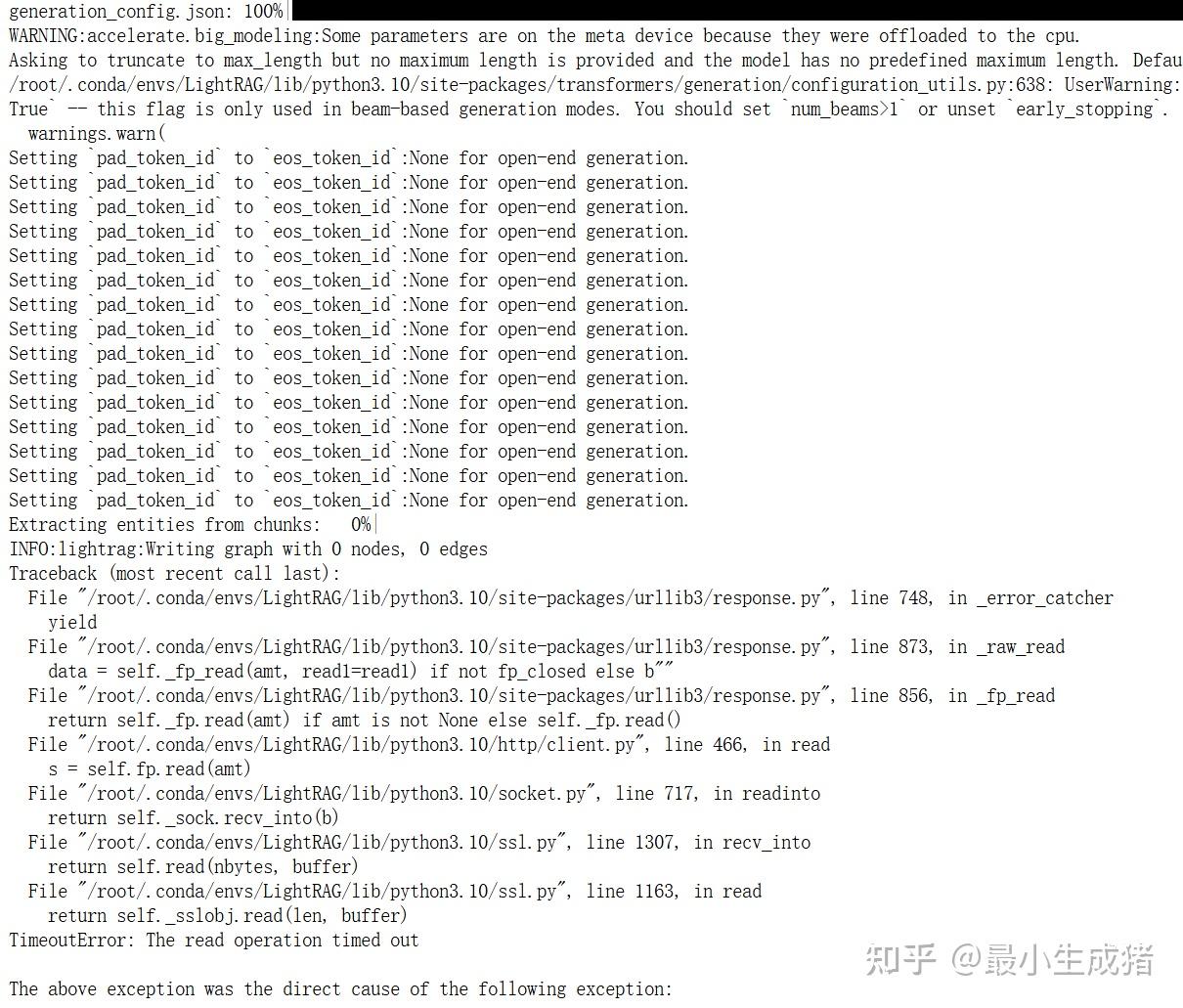Click the 'Asking to truncate to max_length' line
Viewport: 1183px width, 1008px height.
pyautogui.click(x=595, y=61)
